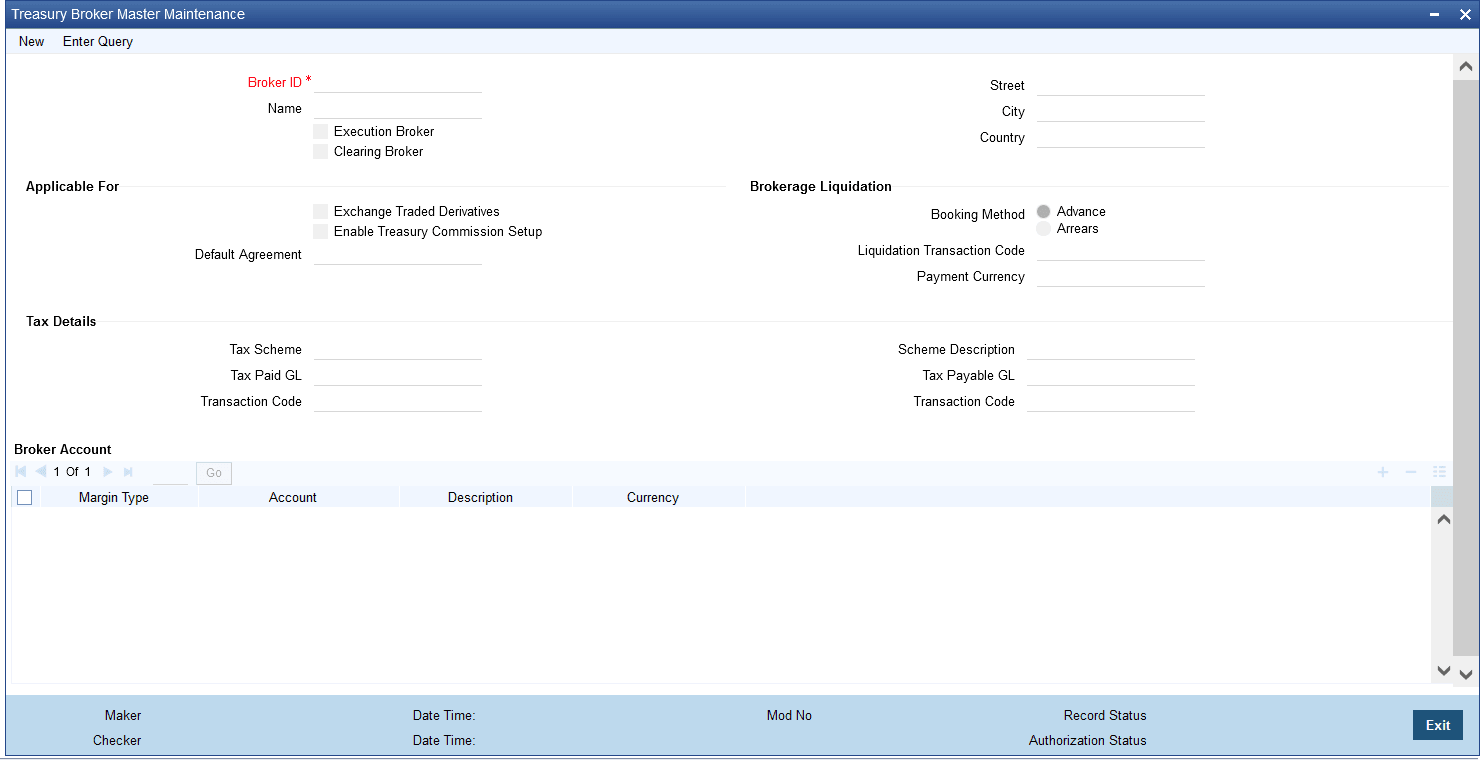Click the Default Agreement field
Screen dimensions: 1480x760
tap(398, 254)
